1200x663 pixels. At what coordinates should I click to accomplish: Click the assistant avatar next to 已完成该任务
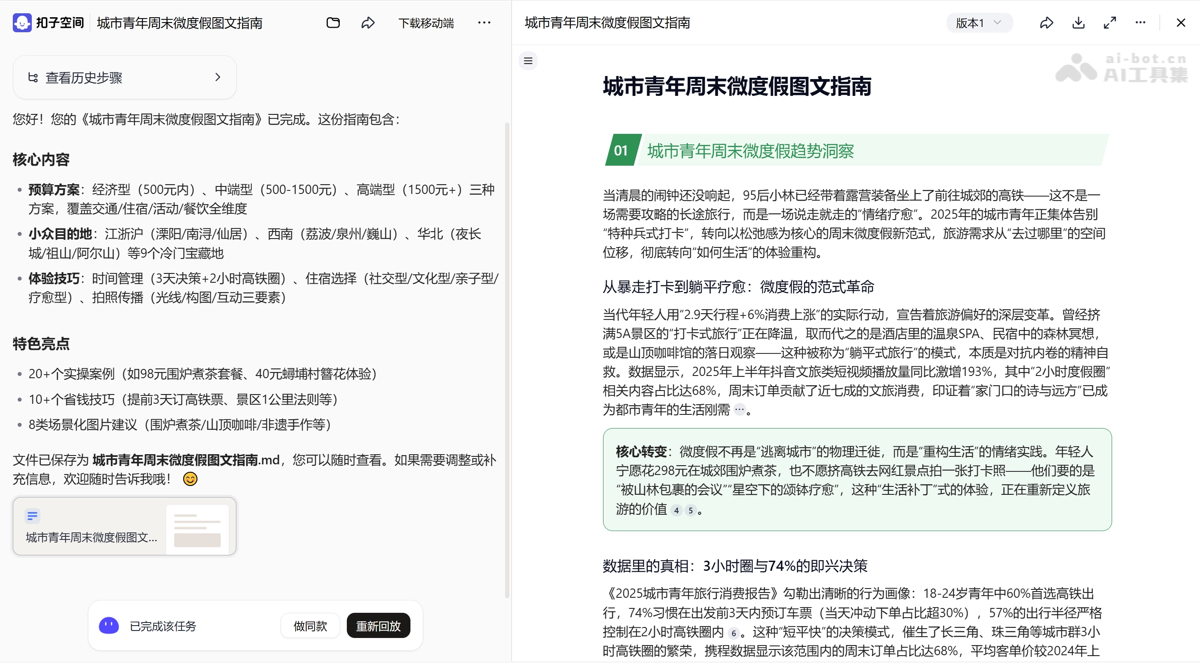click(111, 625)
